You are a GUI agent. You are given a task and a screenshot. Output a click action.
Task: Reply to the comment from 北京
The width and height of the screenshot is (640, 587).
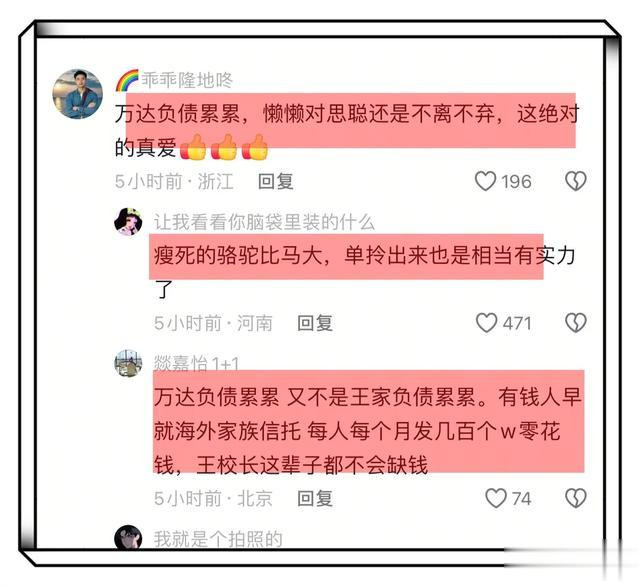coord(315,498)
